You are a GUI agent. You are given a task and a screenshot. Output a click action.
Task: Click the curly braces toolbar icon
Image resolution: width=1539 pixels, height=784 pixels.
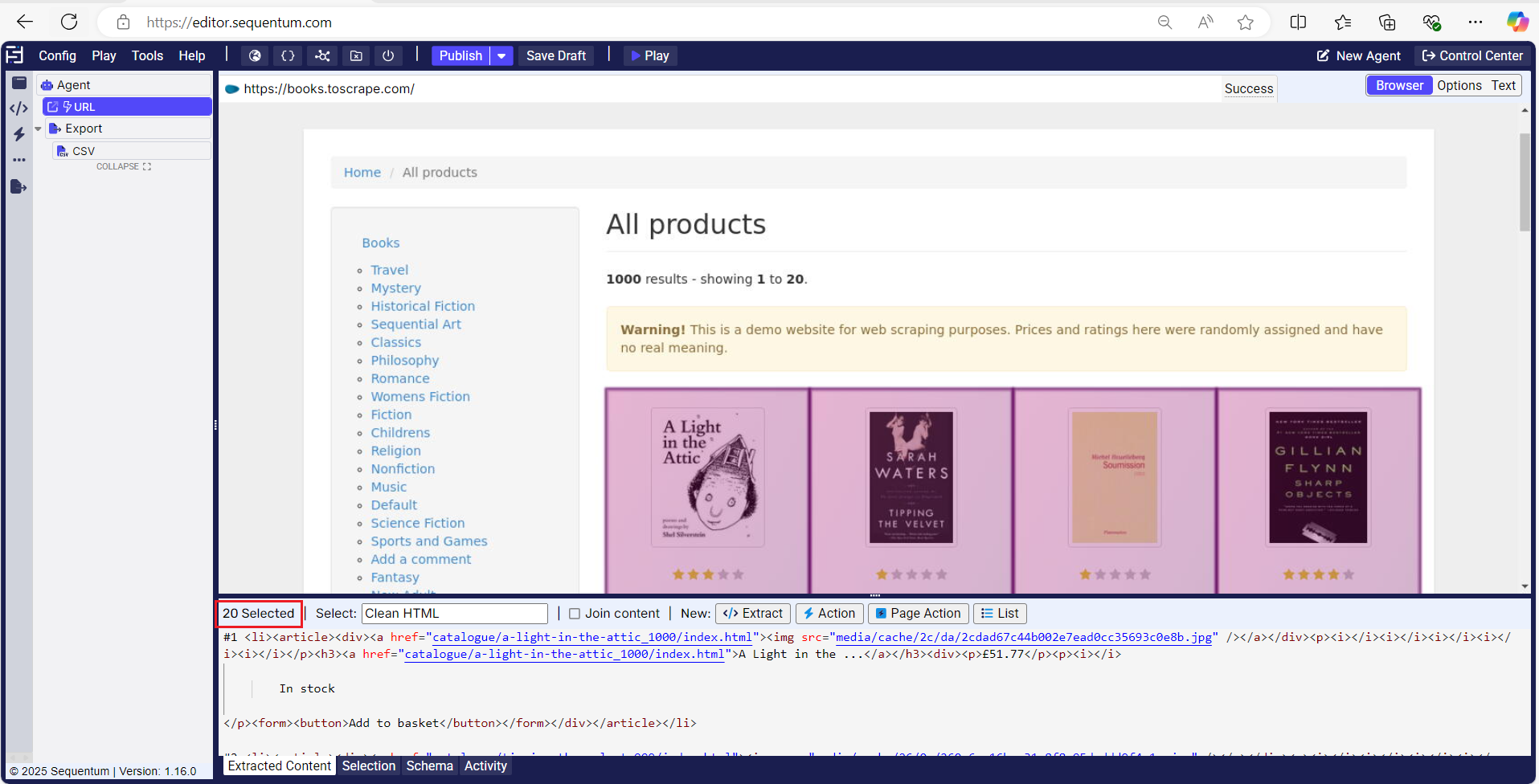288,55
